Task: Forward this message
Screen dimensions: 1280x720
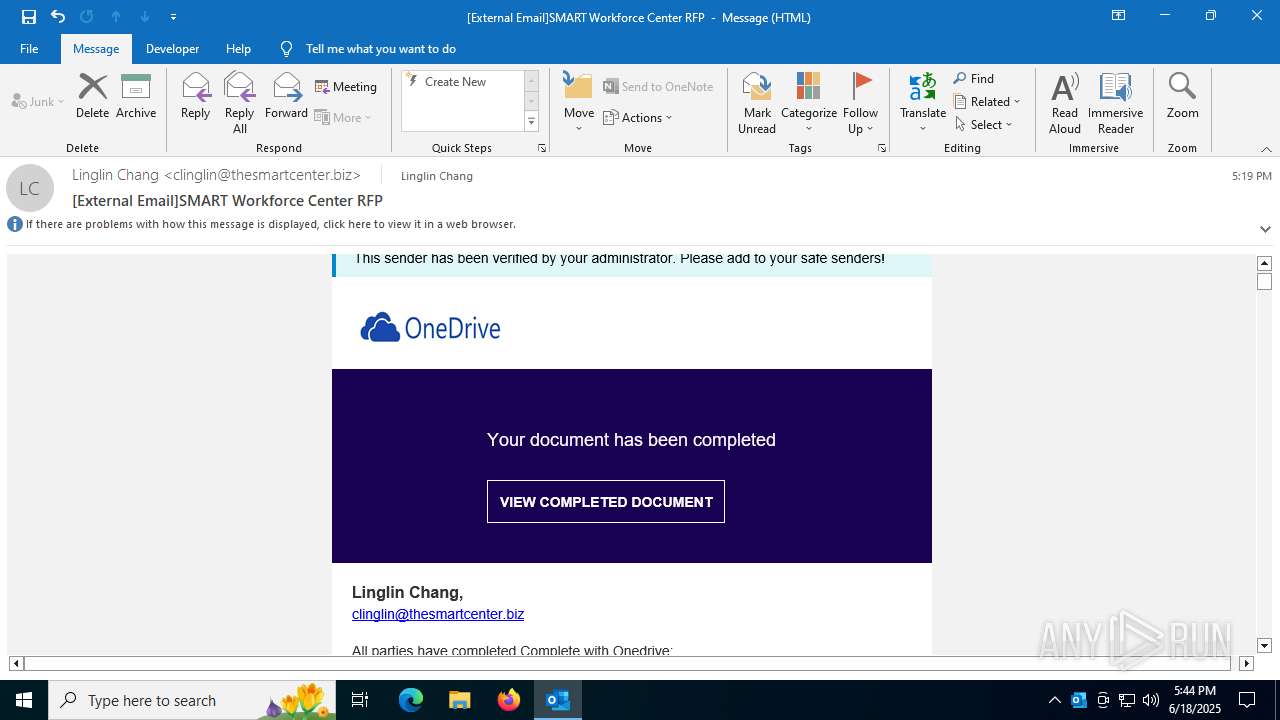Action: (286, 97)
